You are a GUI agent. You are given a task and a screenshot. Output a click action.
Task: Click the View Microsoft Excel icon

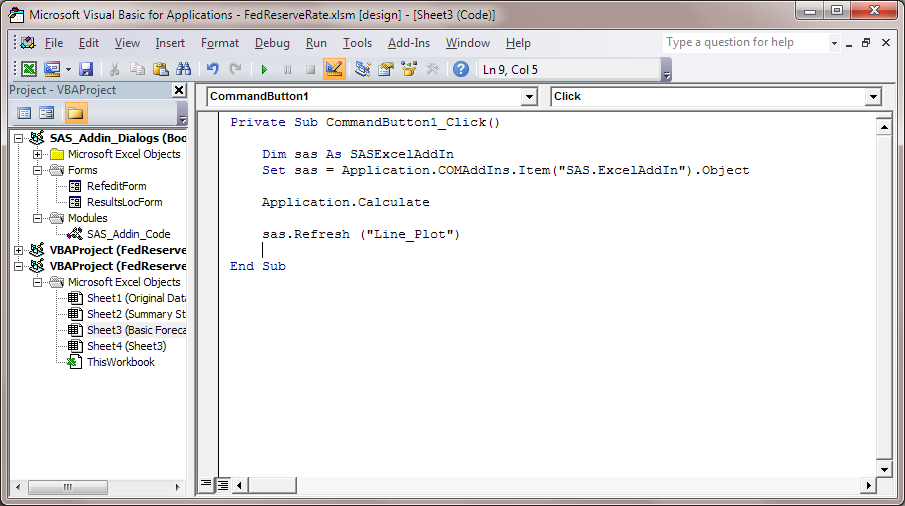[x=29, y=69]
